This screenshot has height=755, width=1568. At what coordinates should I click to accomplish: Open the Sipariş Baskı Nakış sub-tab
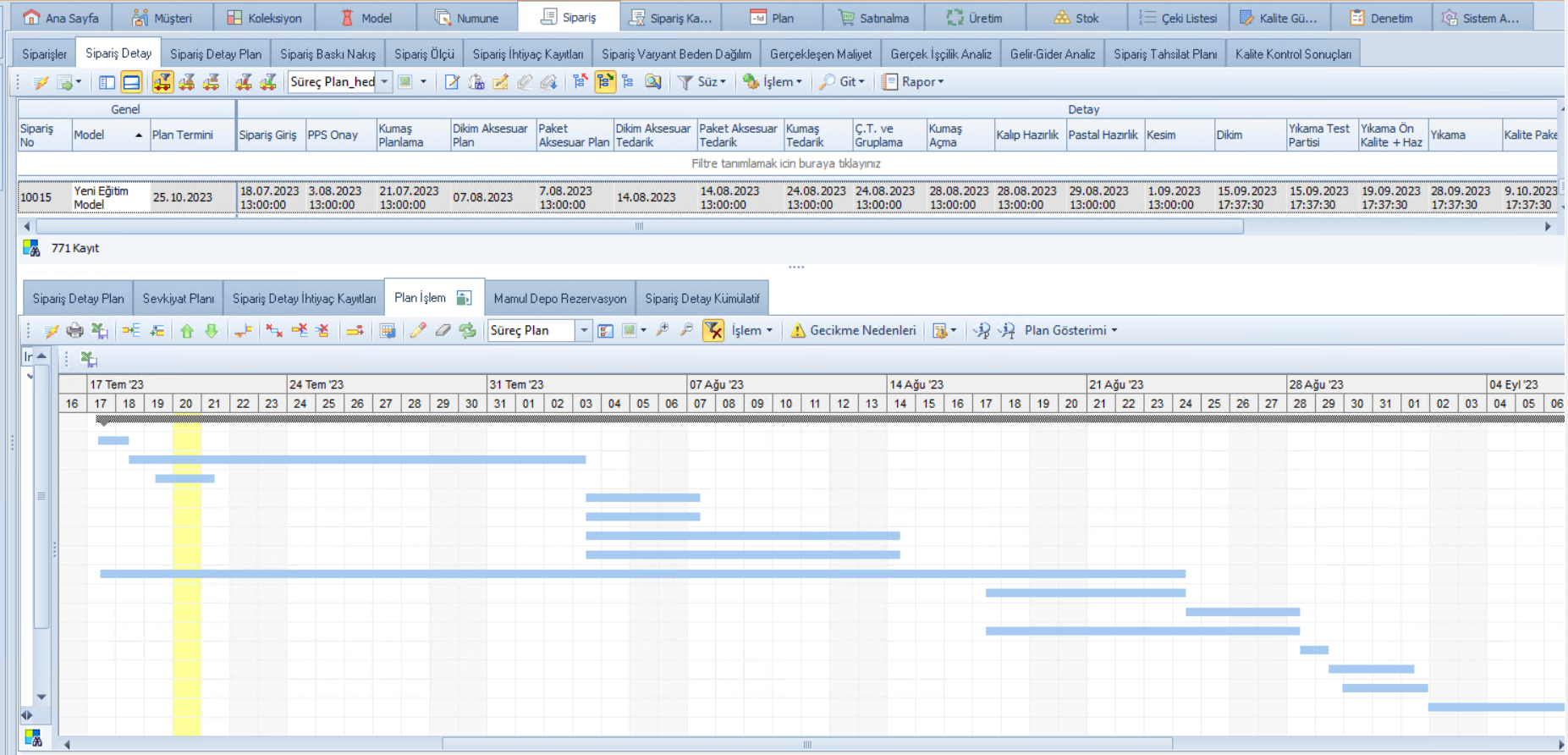[327, 54]
